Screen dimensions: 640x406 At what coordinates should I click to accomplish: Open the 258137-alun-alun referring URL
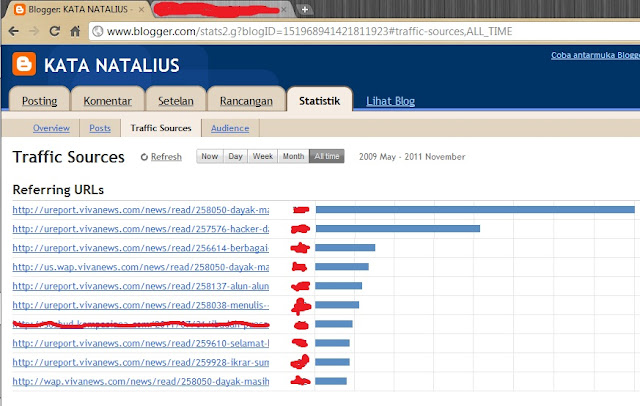[x=141, y=286]
